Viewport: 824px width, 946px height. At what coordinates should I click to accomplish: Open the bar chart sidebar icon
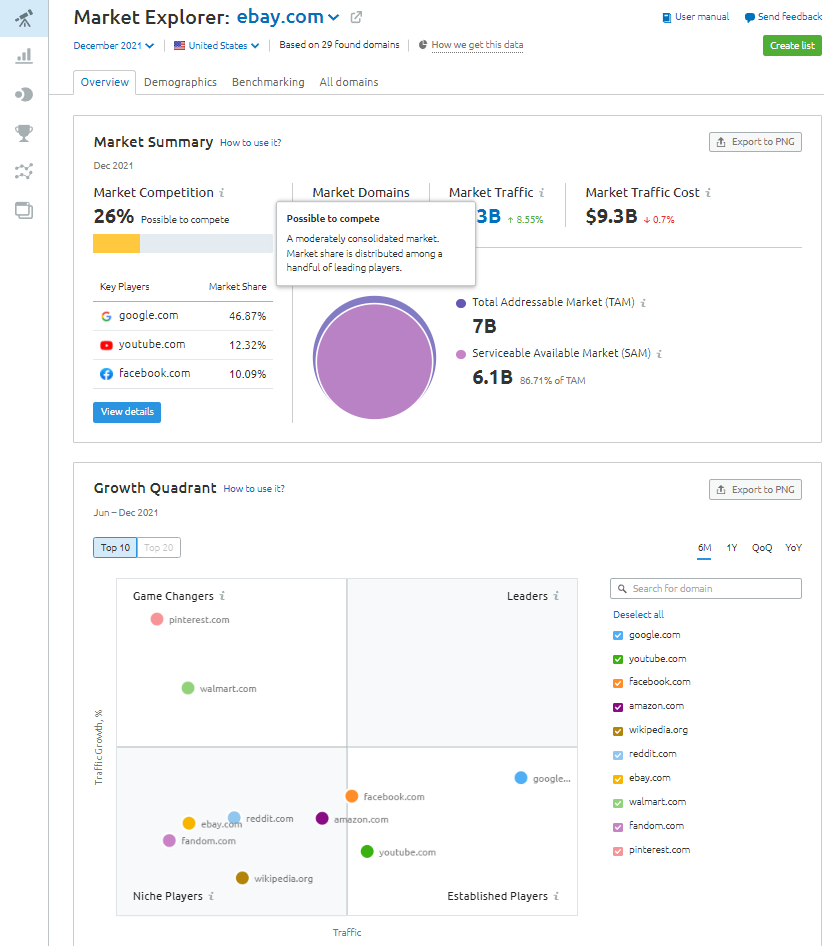[24, 56]
